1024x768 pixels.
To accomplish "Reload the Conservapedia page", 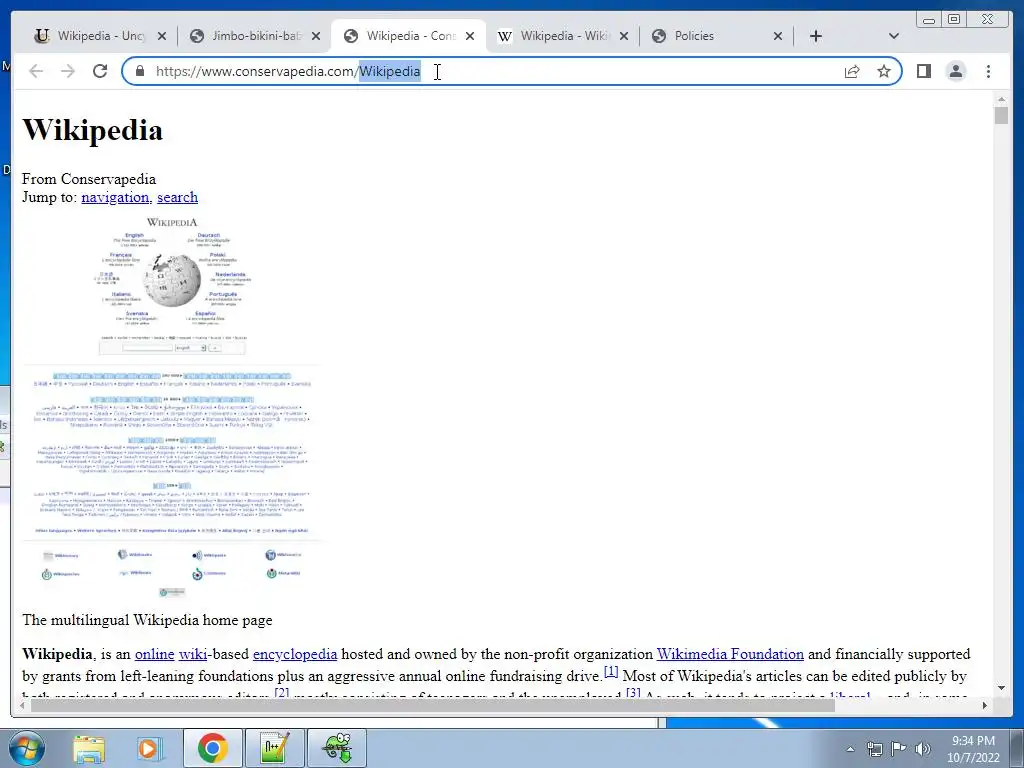I will [100, 71].
